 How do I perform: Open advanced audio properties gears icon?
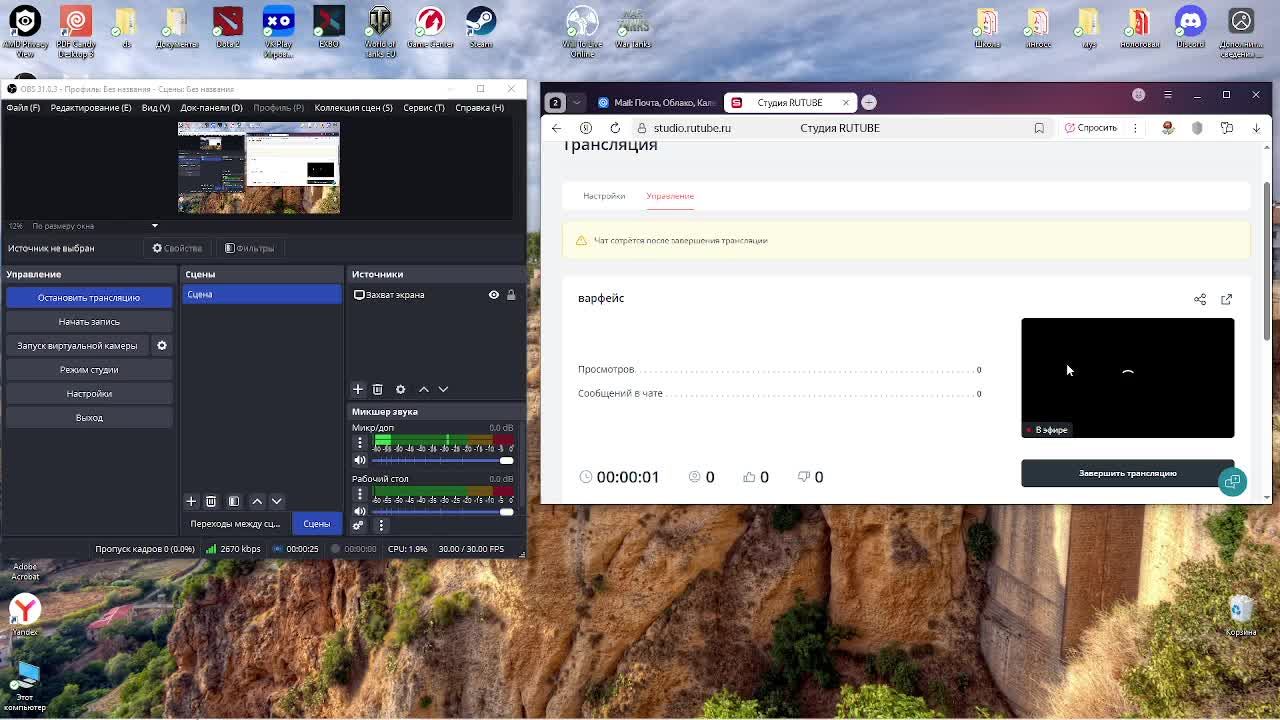358,525
